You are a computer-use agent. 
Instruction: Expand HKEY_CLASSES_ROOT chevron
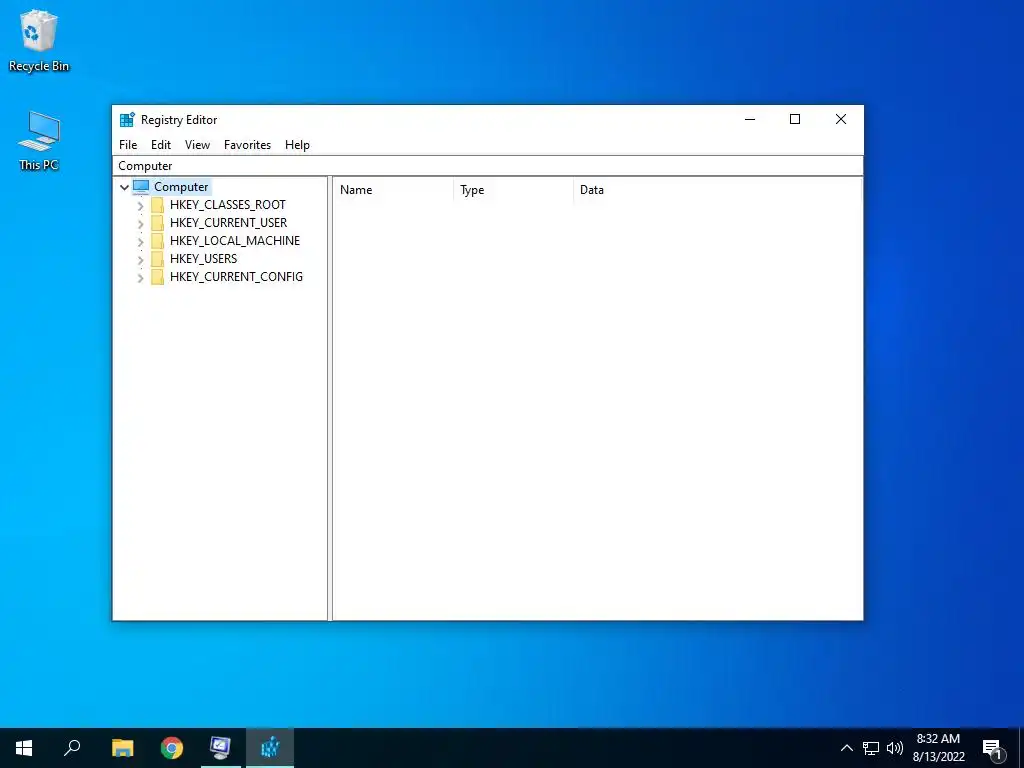pyautogui.click(x=140, y=206)
